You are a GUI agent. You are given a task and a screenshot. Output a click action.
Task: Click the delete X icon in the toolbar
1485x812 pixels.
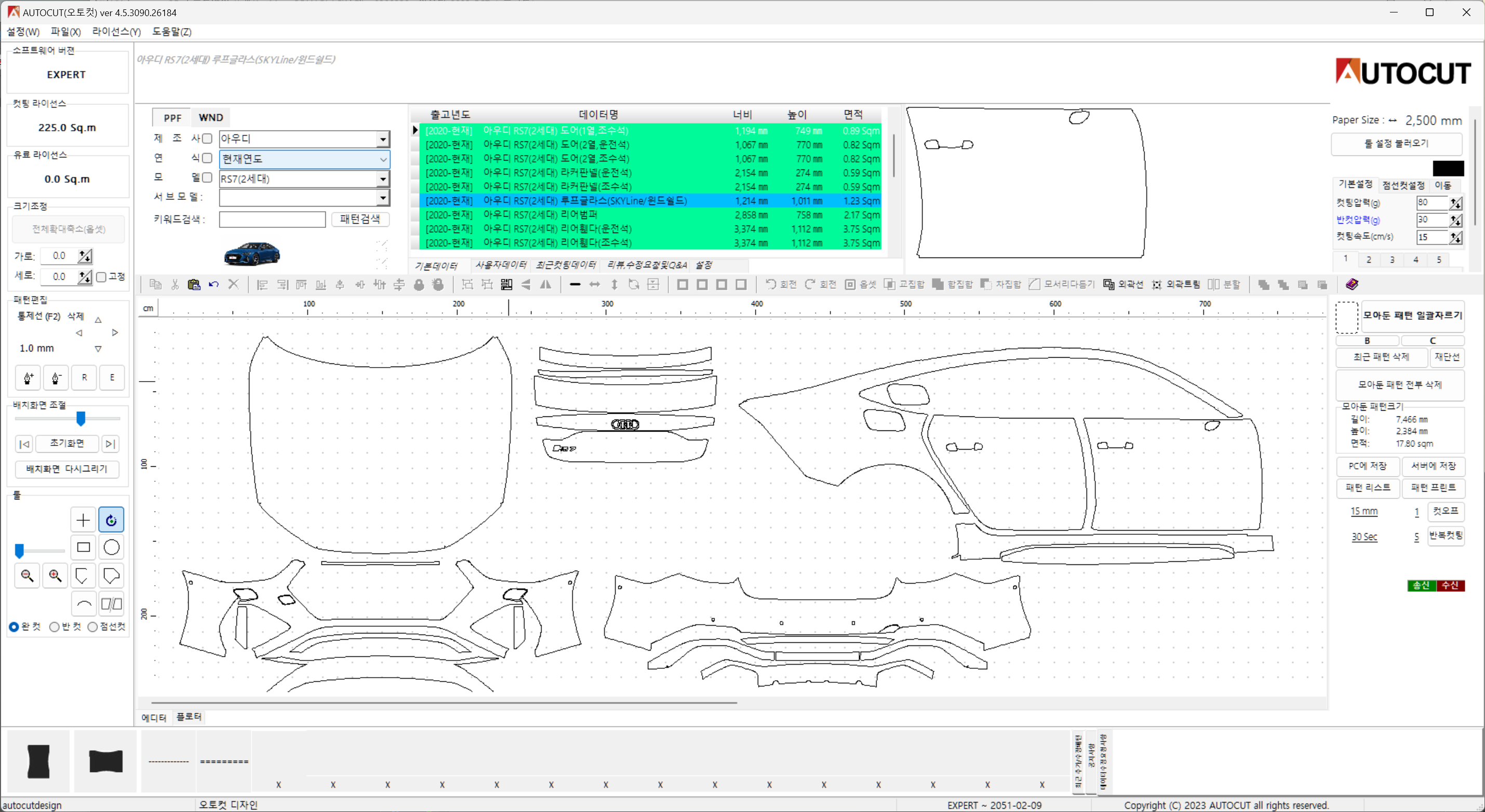233,284
